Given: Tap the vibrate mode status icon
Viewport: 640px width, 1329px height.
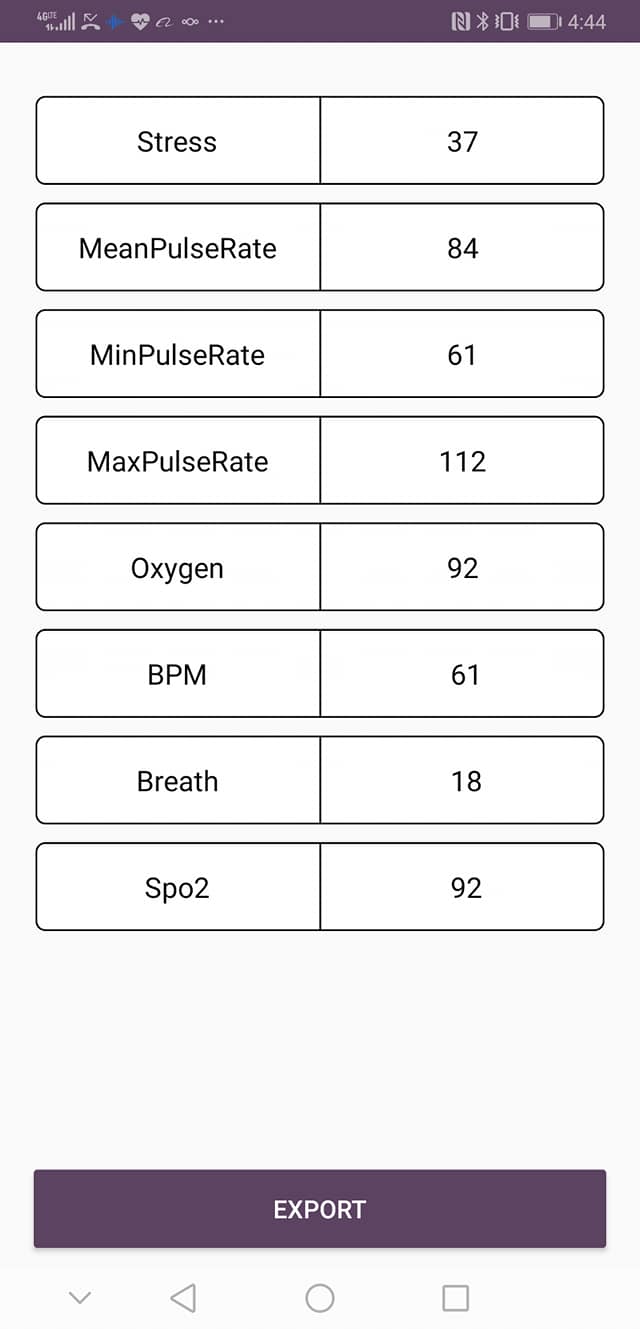Looking at the screenshot, I should point(507,21).
